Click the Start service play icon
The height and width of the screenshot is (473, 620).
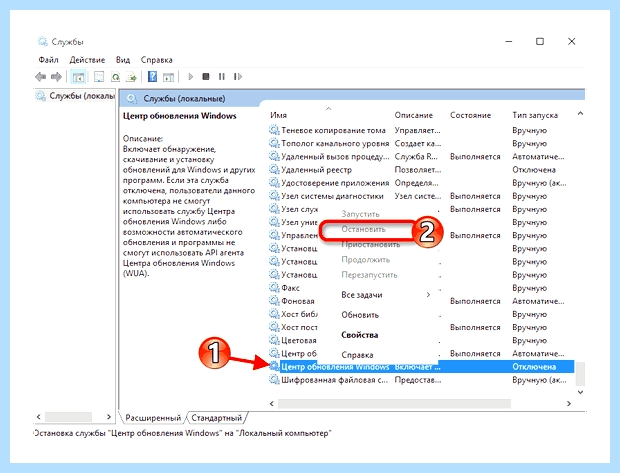tap(191, 77)
